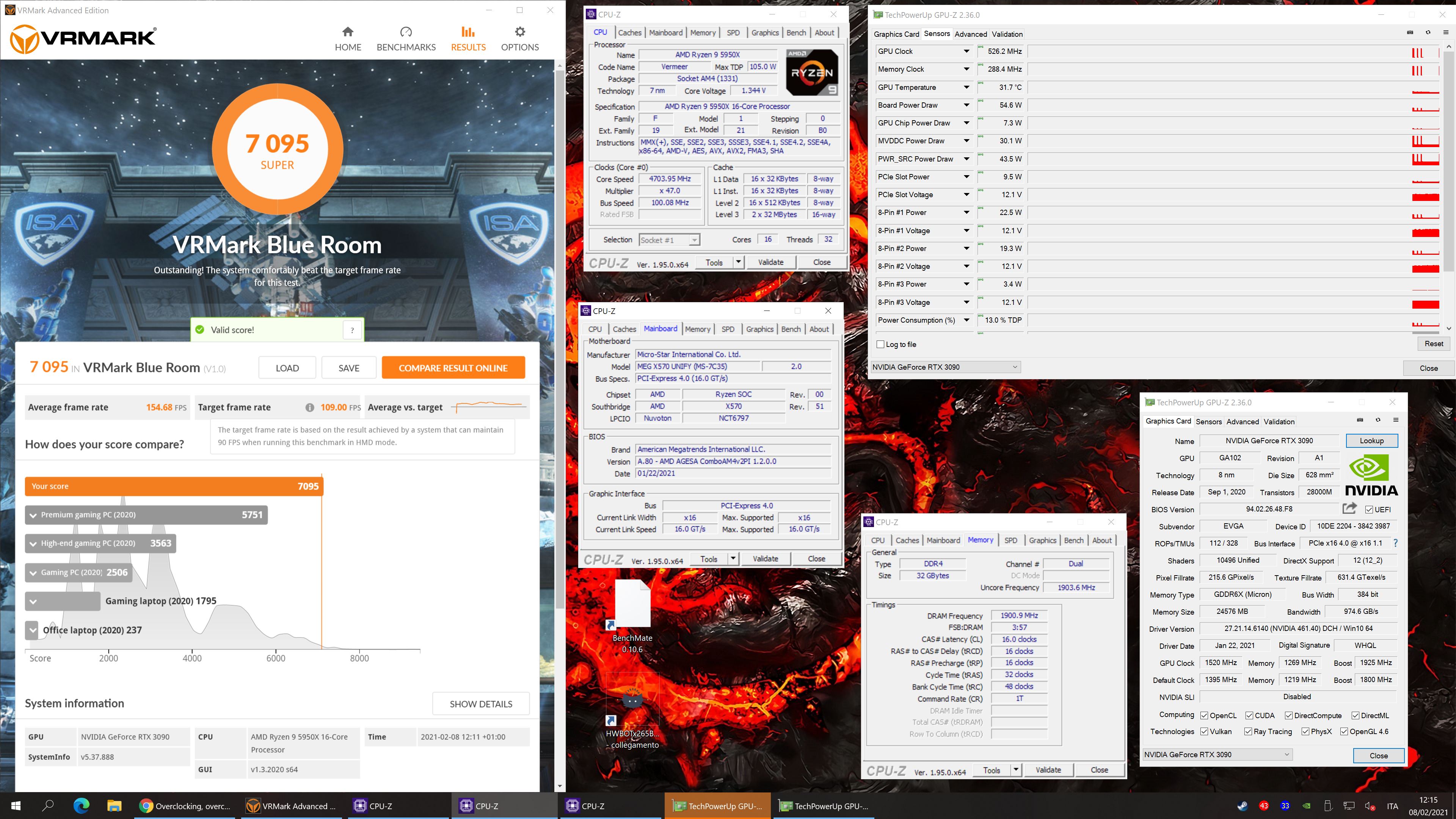Expand Premium gaming PC (2020) row
The height and width of the screenshot is (819, 1456).
[x=33, y=515]
